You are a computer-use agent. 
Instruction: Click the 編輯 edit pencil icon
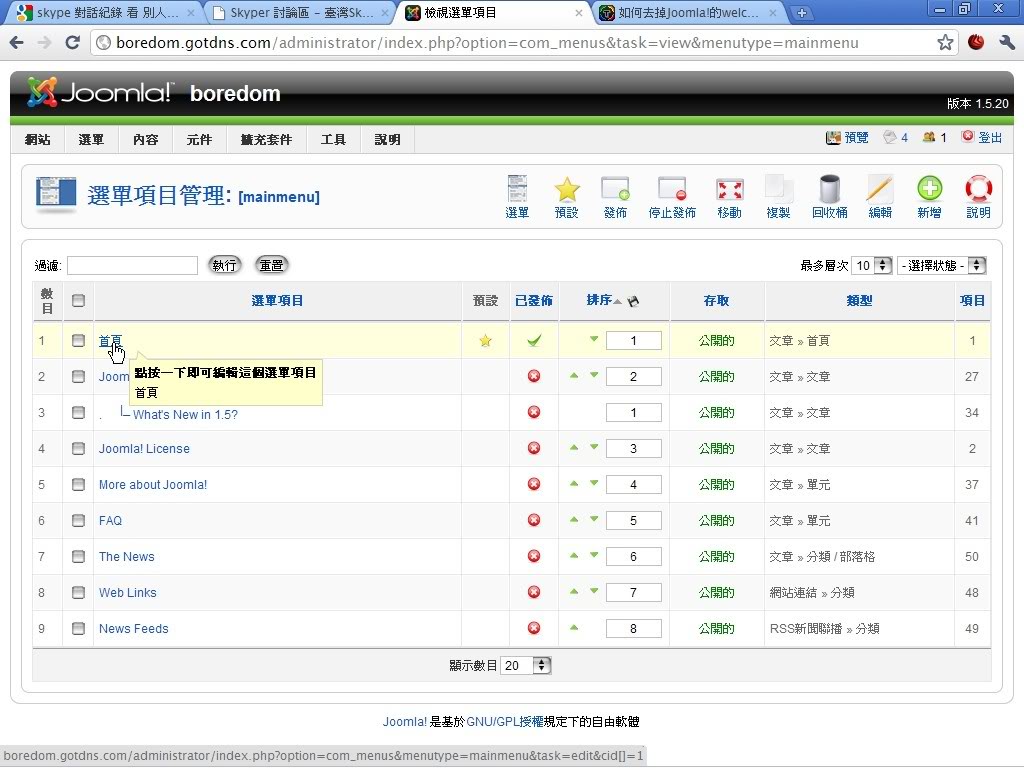pyautogui.click(x=880, y=197)
